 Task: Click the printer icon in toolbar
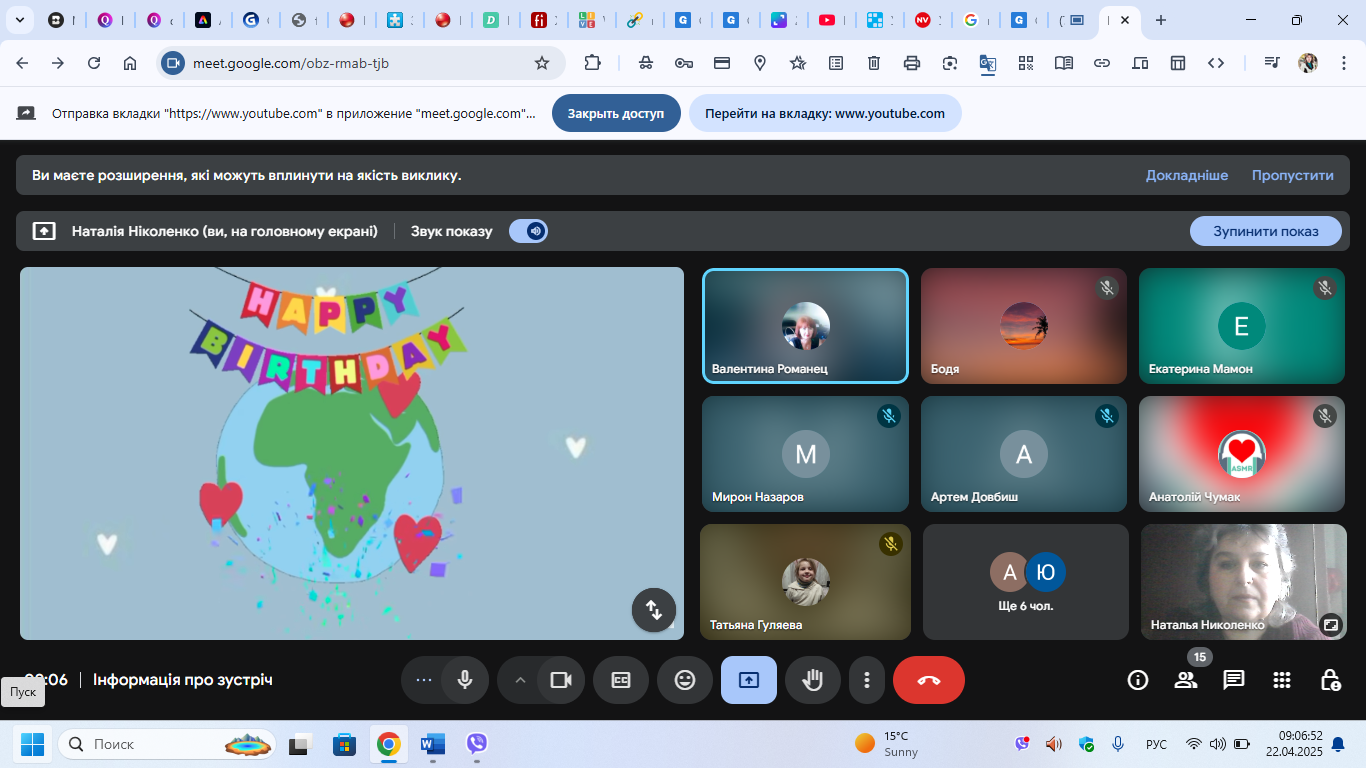pos(912,63)
